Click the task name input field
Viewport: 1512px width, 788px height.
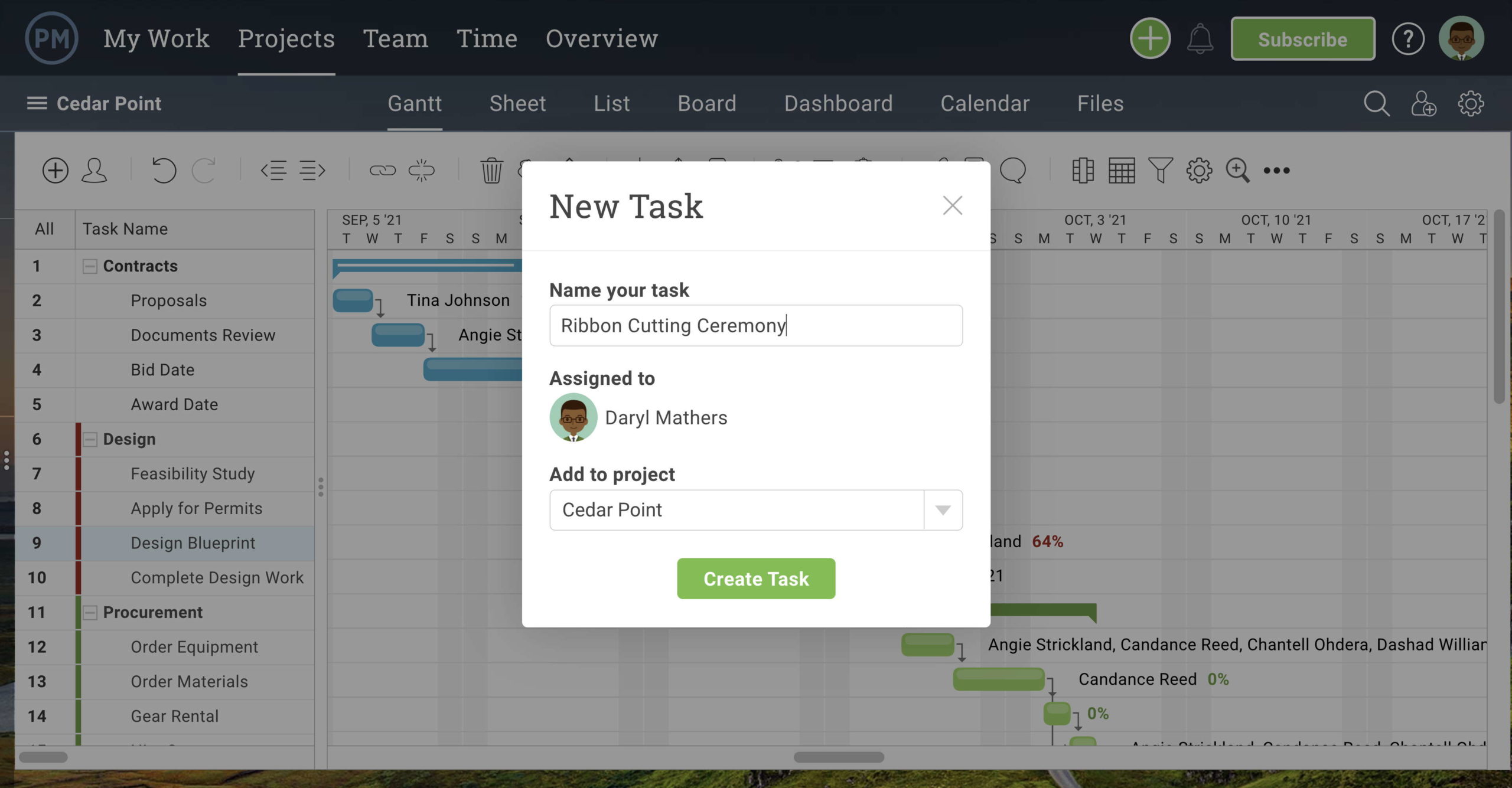pyautogui.click(x=756, y=325)
